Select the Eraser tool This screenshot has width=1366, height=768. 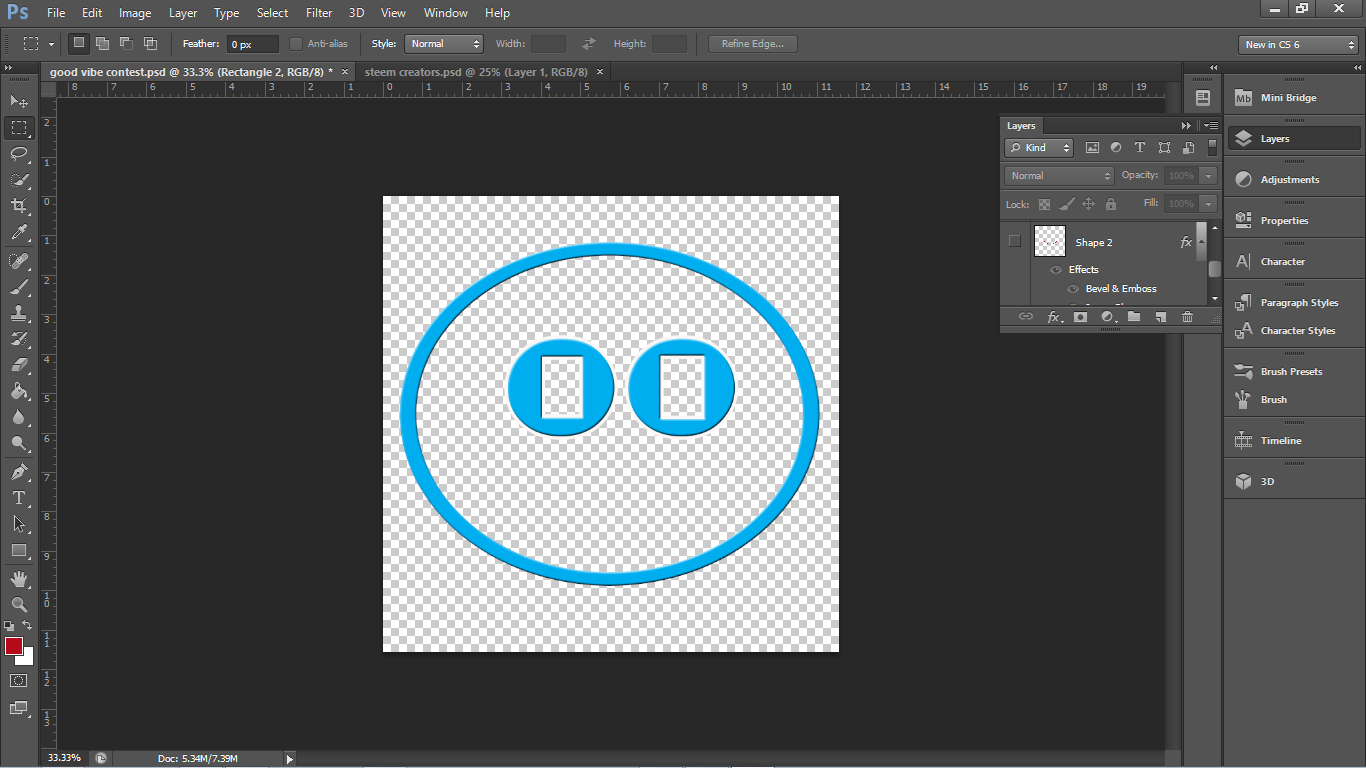pos(19,365)
